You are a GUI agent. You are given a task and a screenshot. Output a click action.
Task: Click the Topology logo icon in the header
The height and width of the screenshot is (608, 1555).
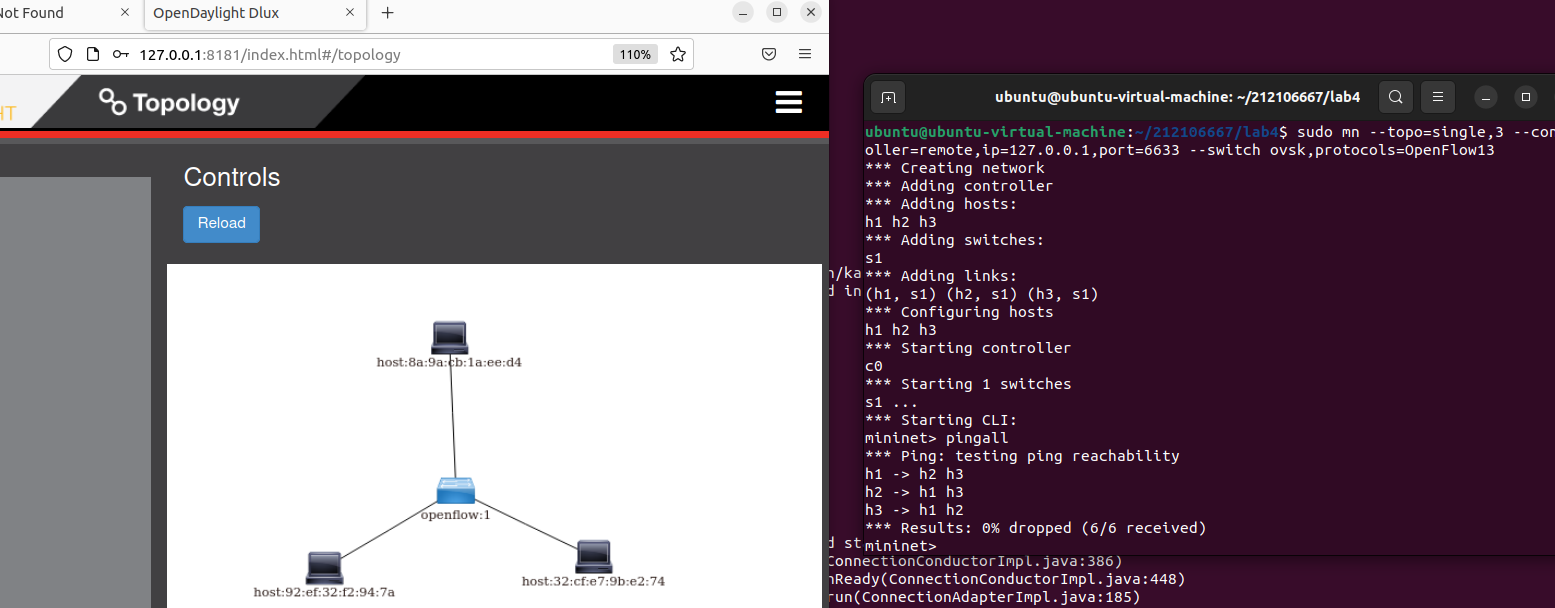click(113, 102)
